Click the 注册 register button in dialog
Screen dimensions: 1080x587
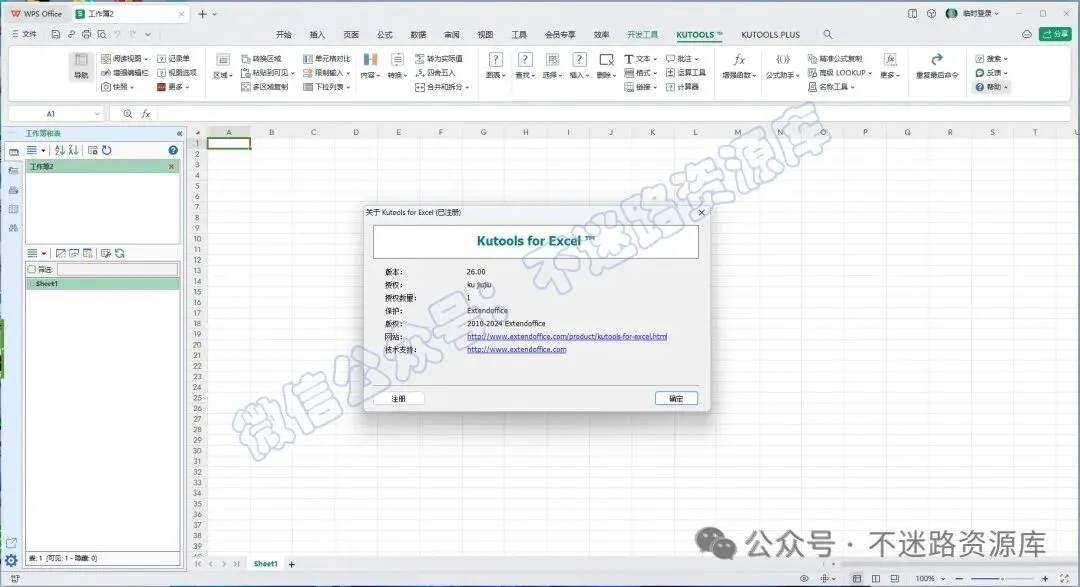(398, 398)
